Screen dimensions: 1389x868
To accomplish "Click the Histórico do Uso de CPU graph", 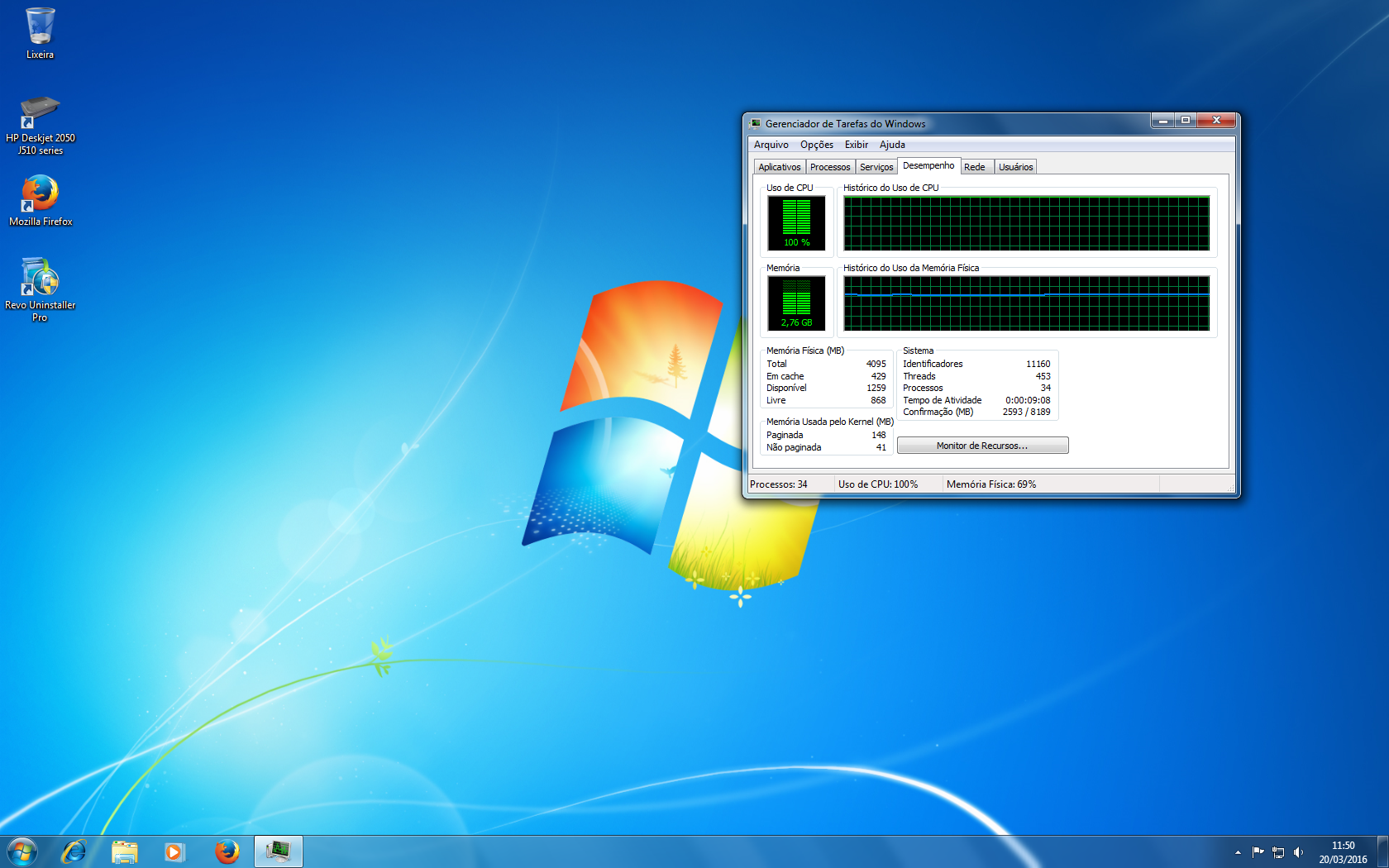I will pyautogui.click(x=1026, y=222).
